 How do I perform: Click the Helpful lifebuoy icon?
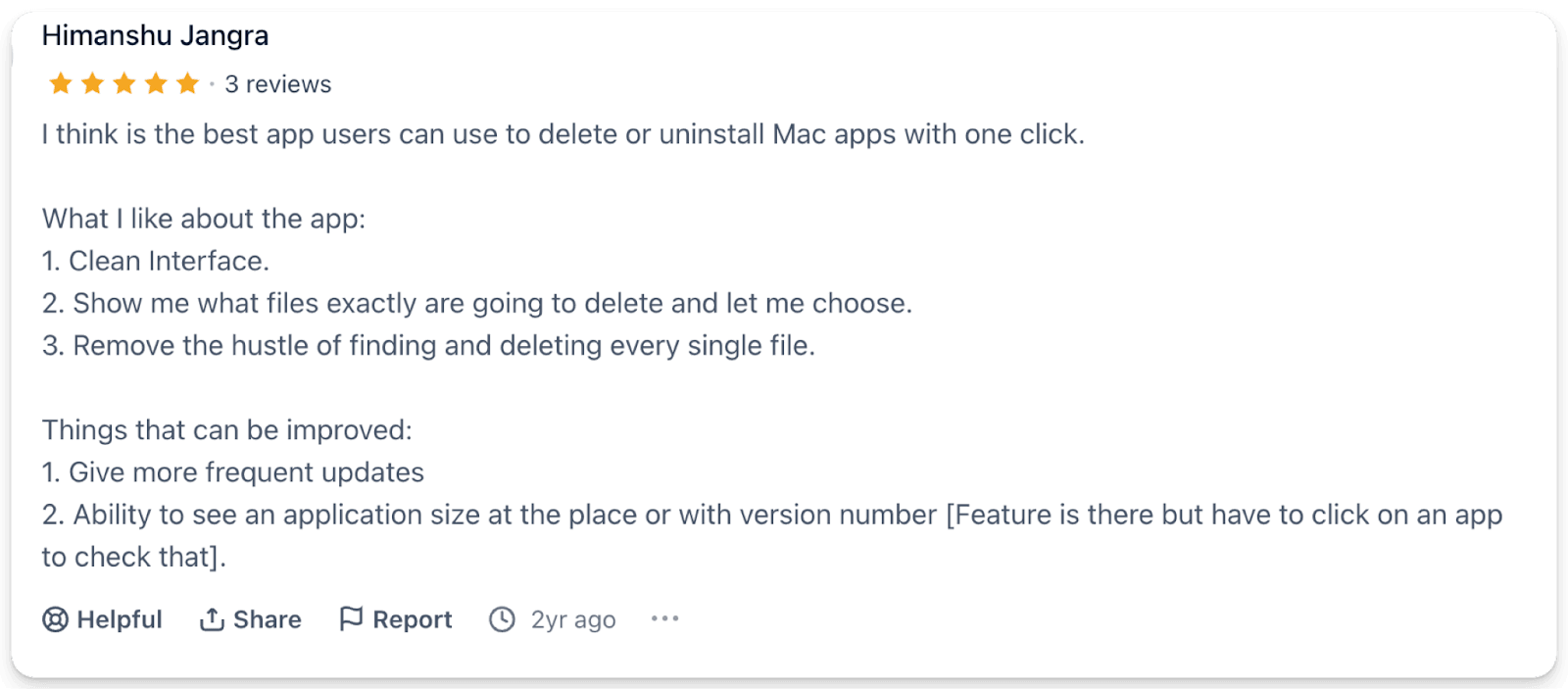55,618
